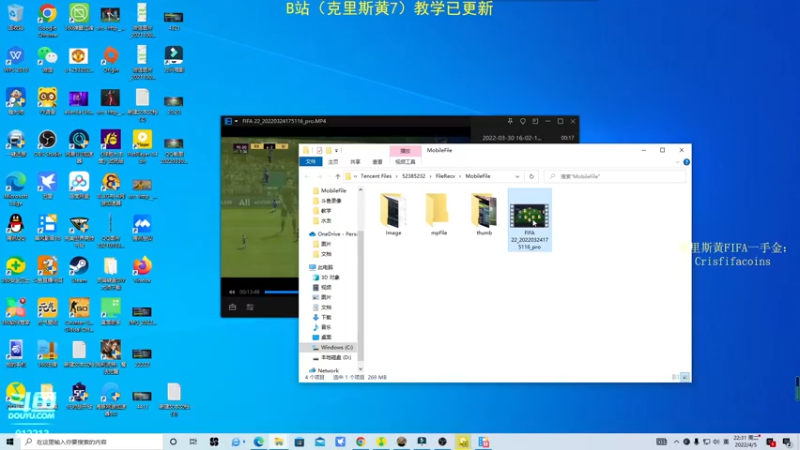Open the Windows Start menu

[x=10, y=442]
